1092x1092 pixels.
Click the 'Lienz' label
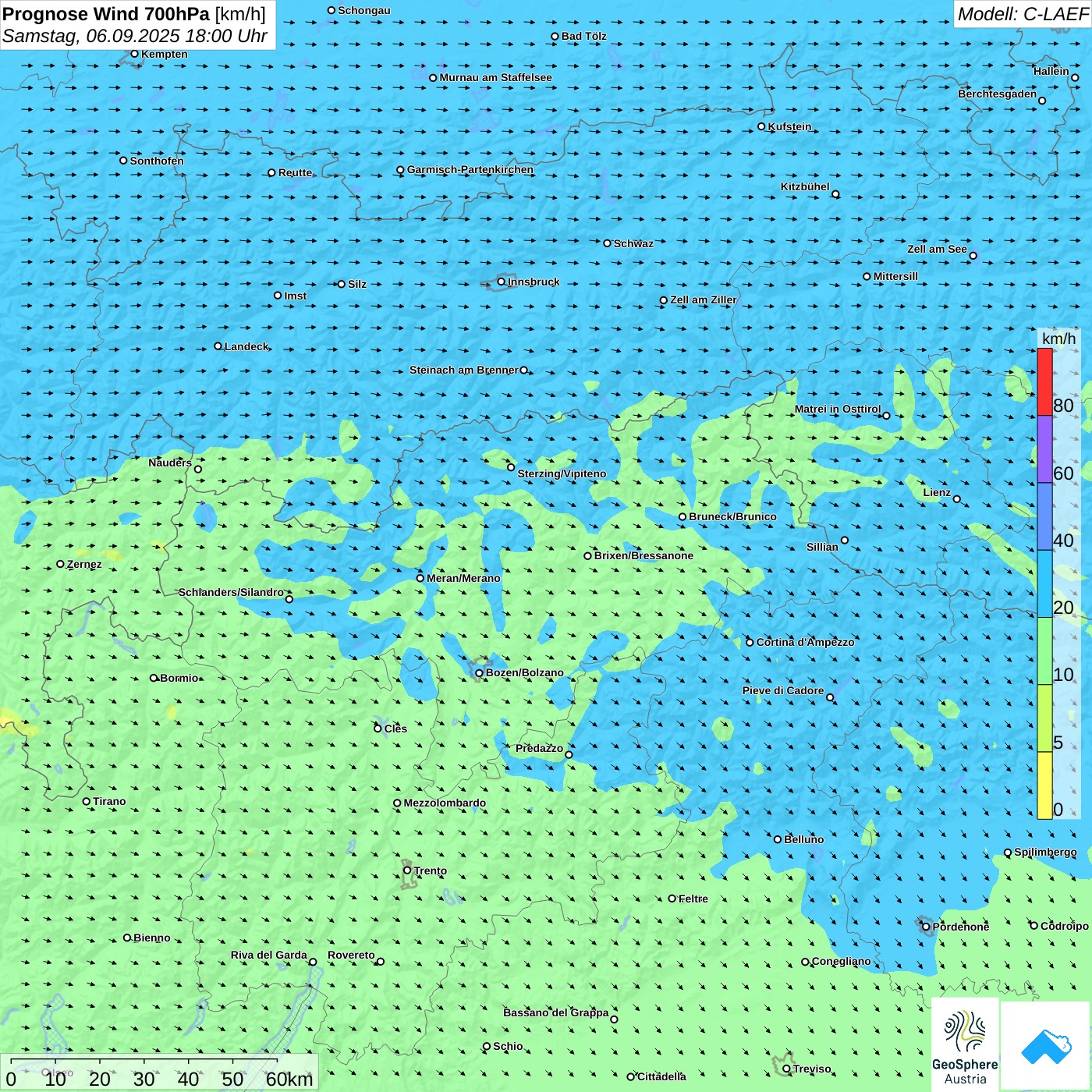pos(937,492)
